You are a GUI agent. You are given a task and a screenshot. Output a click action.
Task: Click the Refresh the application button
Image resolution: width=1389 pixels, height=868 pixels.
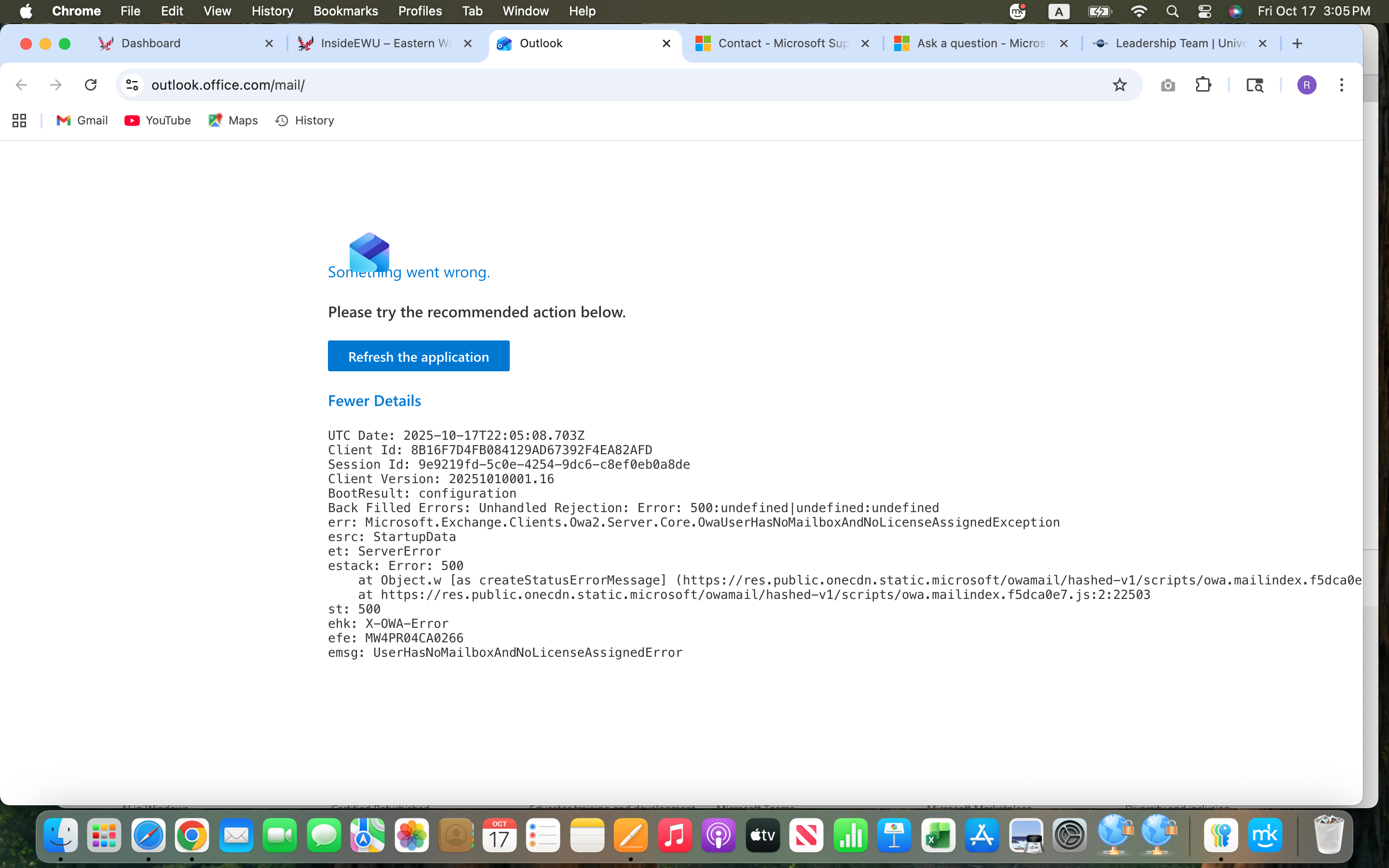point(419,356)
